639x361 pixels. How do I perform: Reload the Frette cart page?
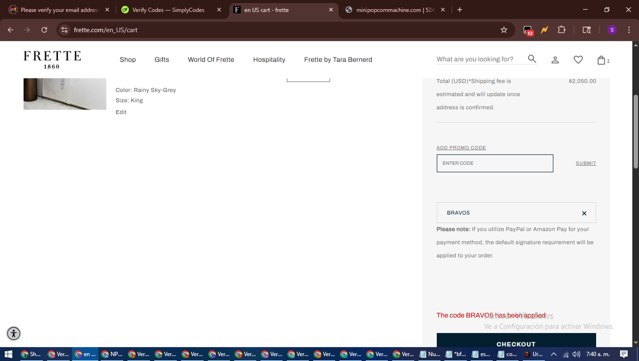(x=44, y=30)
